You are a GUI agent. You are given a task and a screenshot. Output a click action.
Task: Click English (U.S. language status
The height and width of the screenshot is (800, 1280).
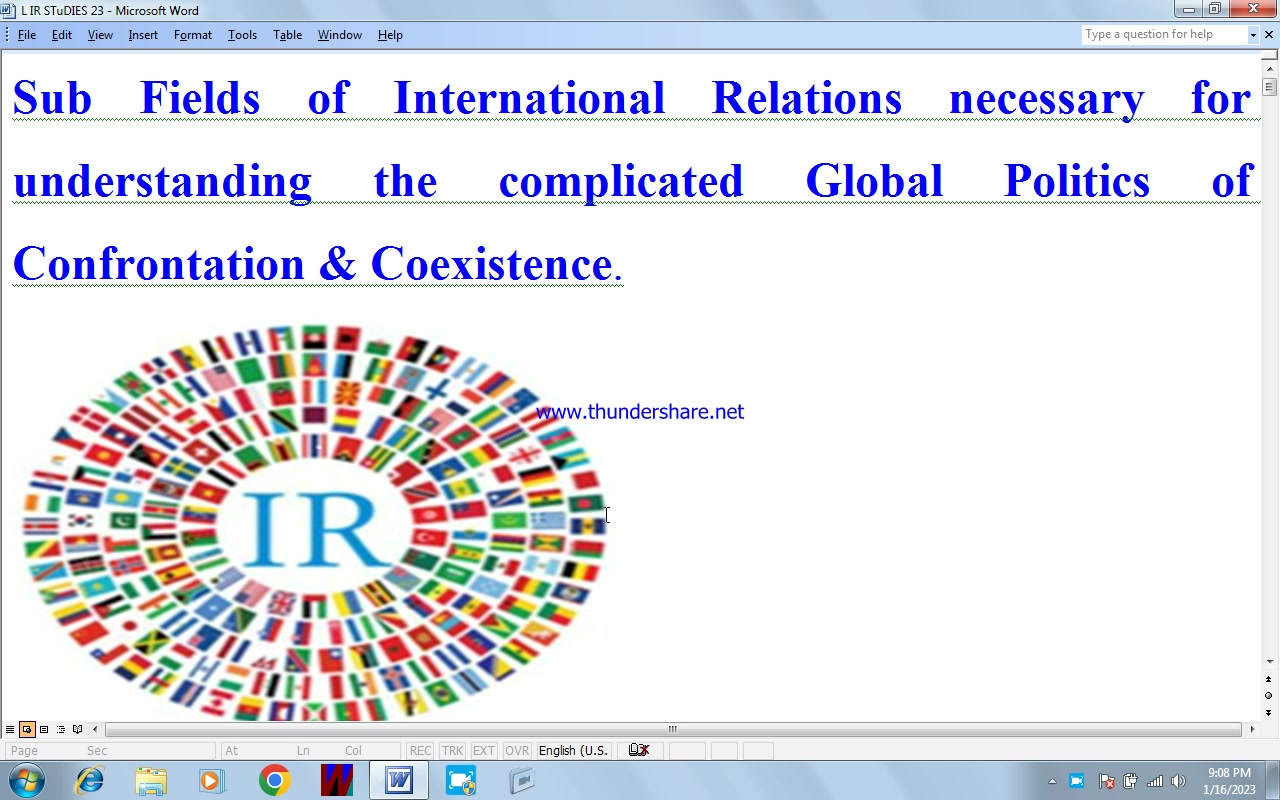click(x=573, y=750)
